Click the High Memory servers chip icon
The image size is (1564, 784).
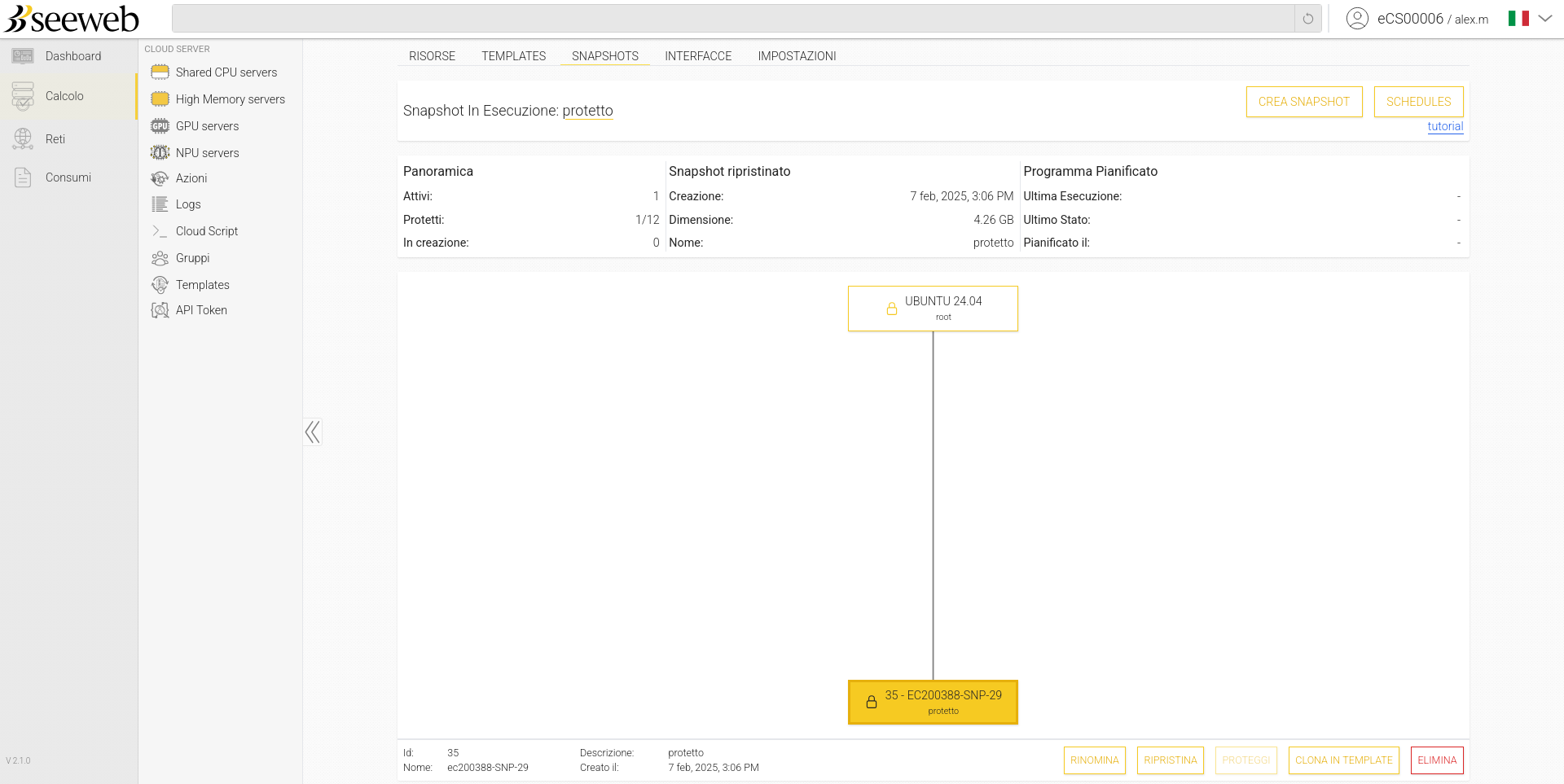coord(160,99)
